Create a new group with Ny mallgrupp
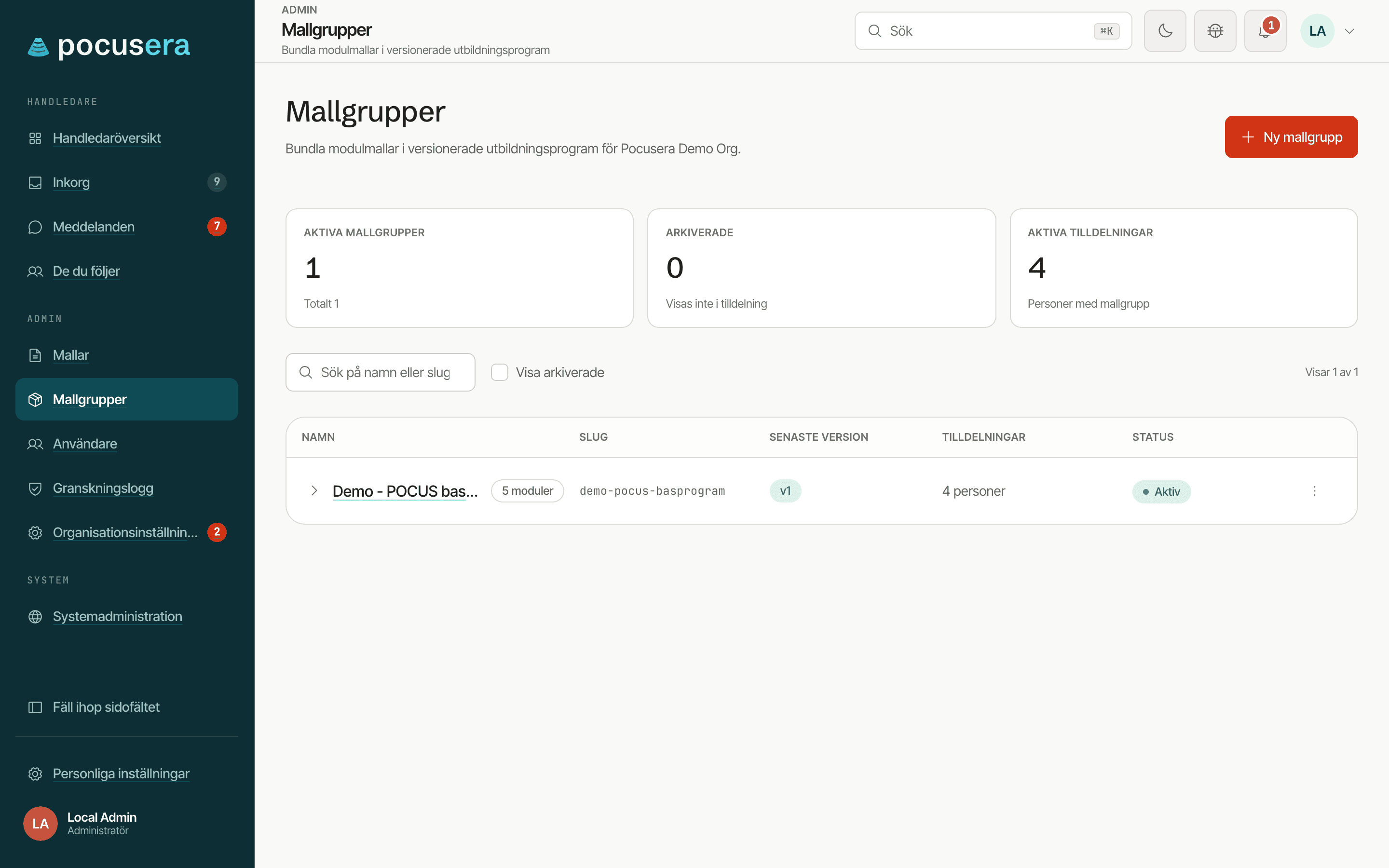This screenshot has width=1389, height=868. click(1291, 137)
